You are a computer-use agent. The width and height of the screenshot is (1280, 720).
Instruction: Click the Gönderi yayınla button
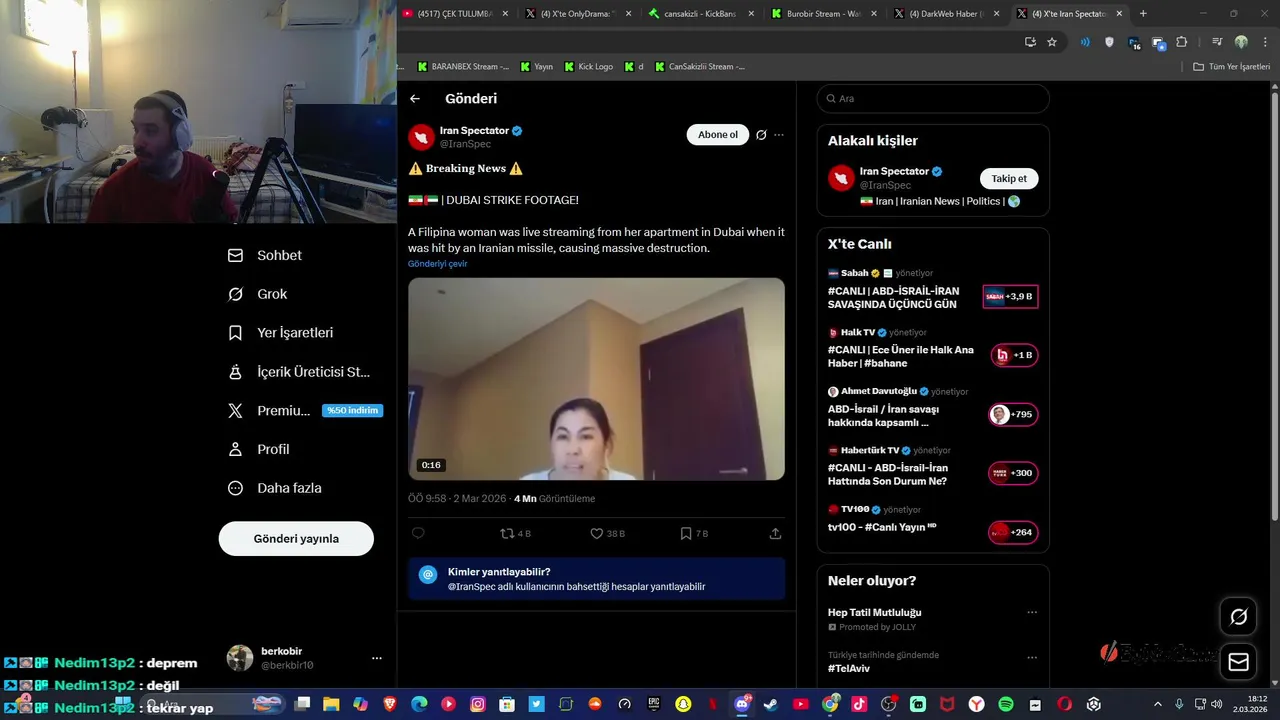point(296,538)
